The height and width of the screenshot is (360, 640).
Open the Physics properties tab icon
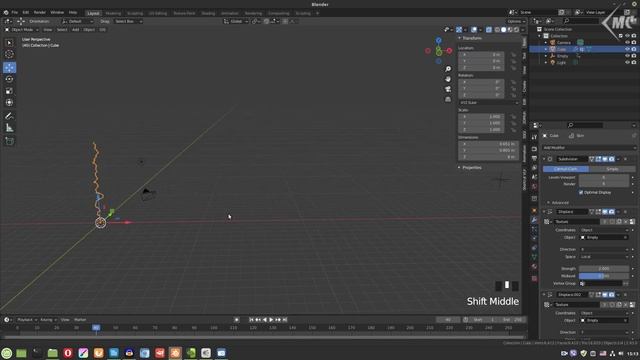tap(534, 238)
